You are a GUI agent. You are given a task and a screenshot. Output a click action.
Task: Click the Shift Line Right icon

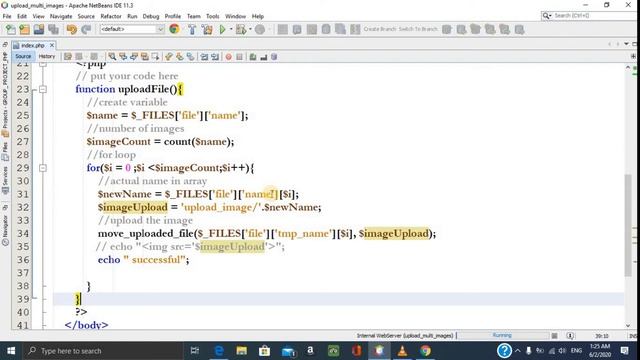pos(215,57)
